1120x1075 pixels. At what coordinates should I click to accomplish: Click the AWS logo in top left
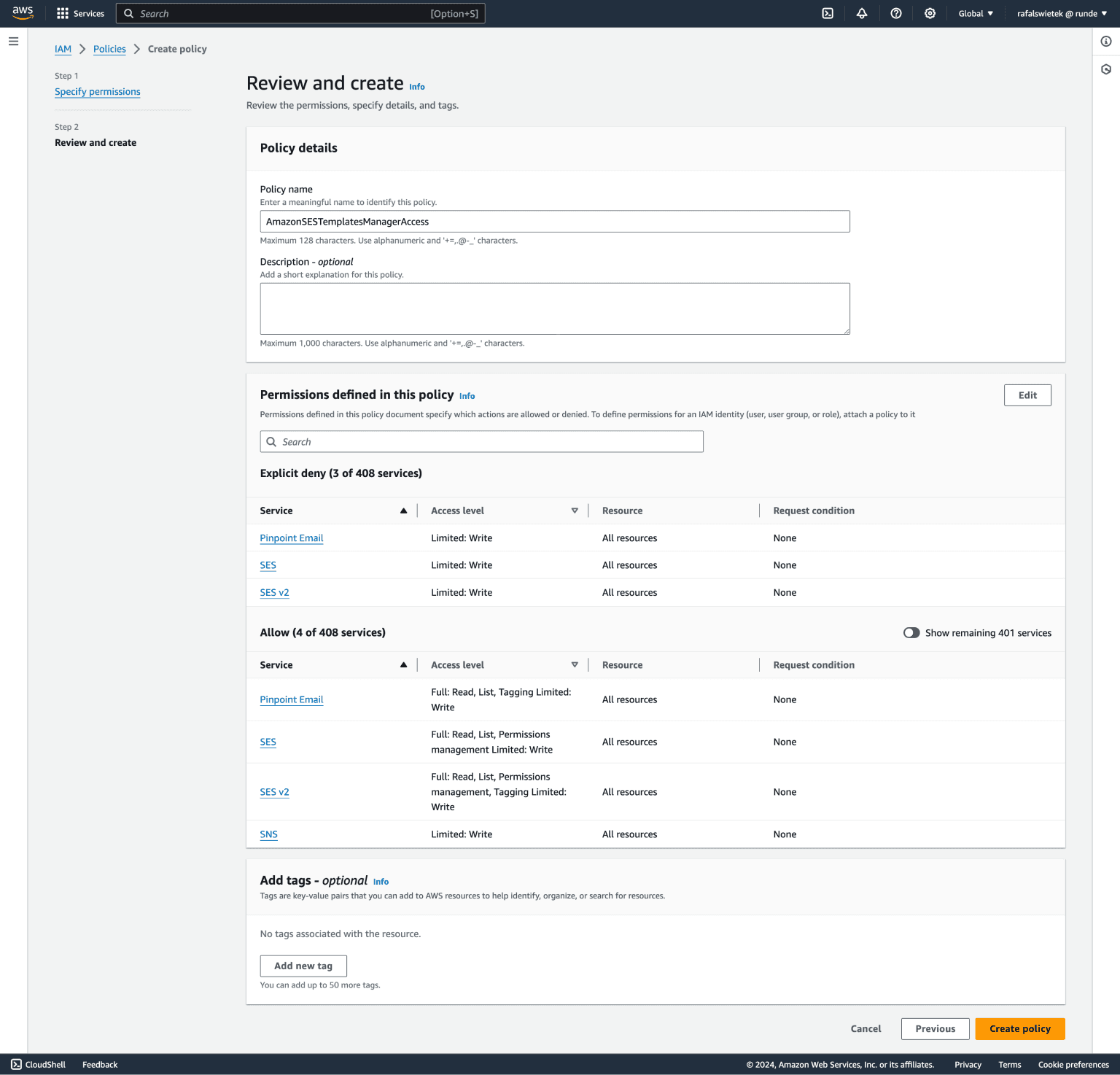[23, 12]
